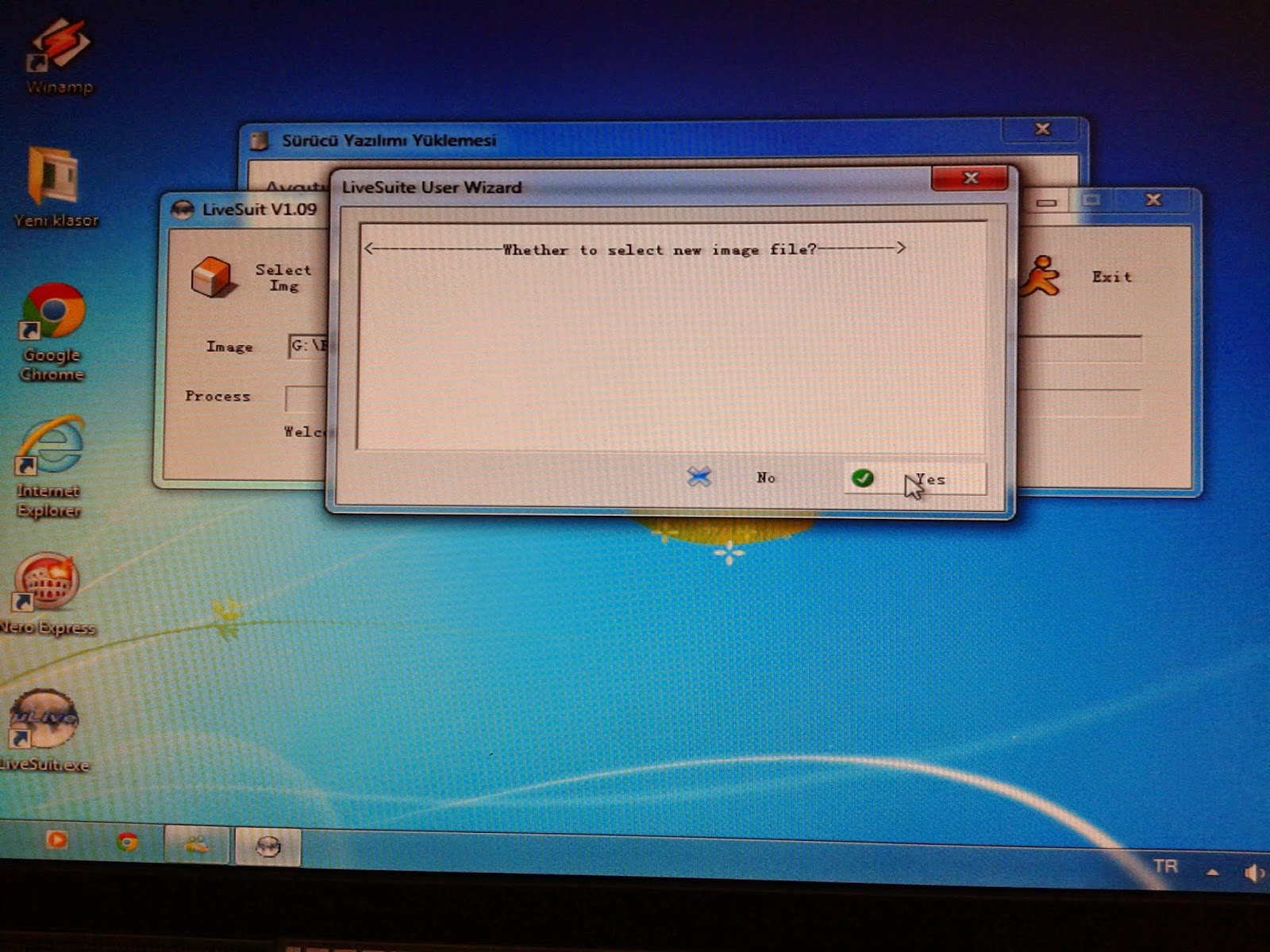The image size is (1270, 952).
Task: Close the Sürücü Yazılımı Yüklemesi window
Action: click(x=1043, y=129)
